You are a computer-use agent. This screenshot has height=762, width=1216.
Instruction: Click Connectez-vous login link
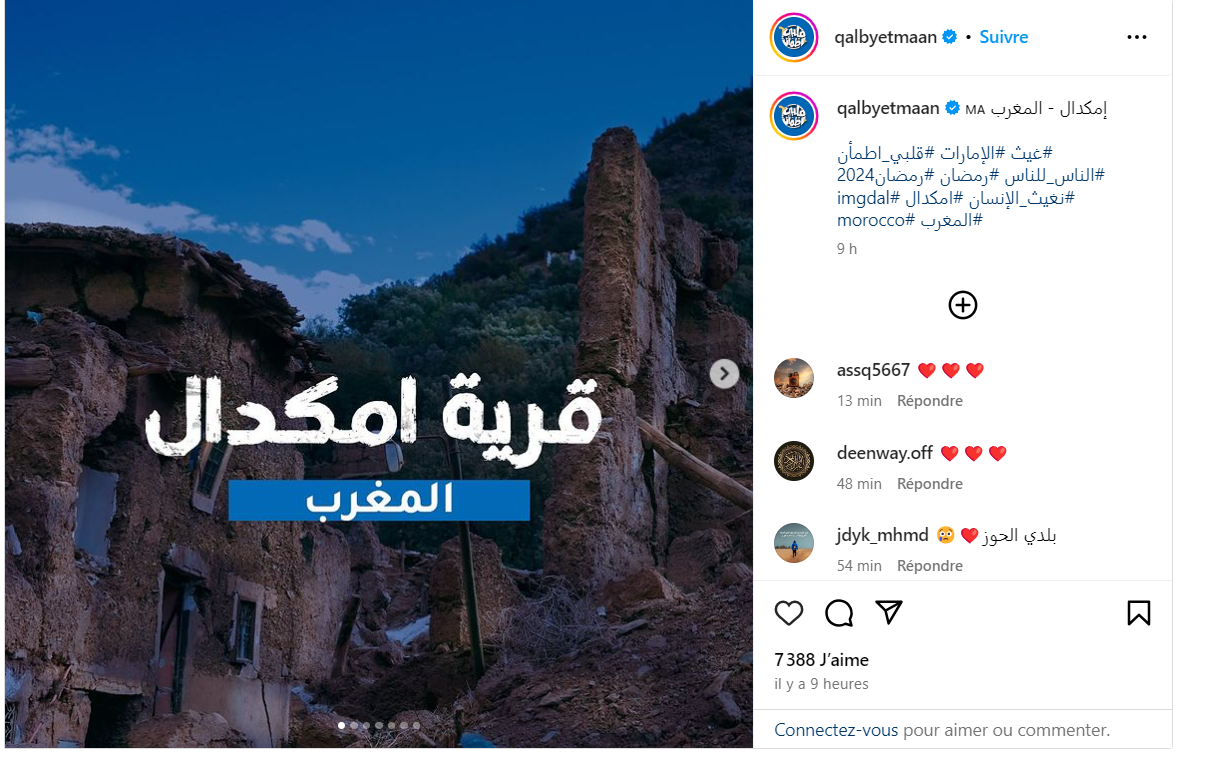(x=837, y=730)
